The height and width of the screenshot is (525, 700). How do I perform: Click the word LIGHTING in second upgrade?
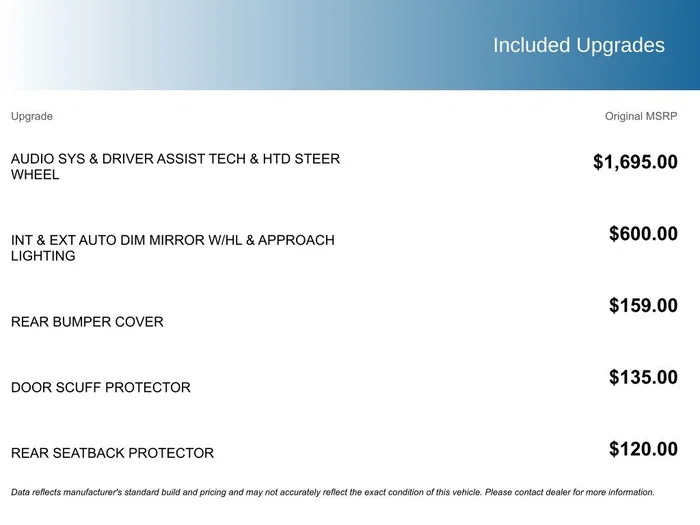pos(43,256)
